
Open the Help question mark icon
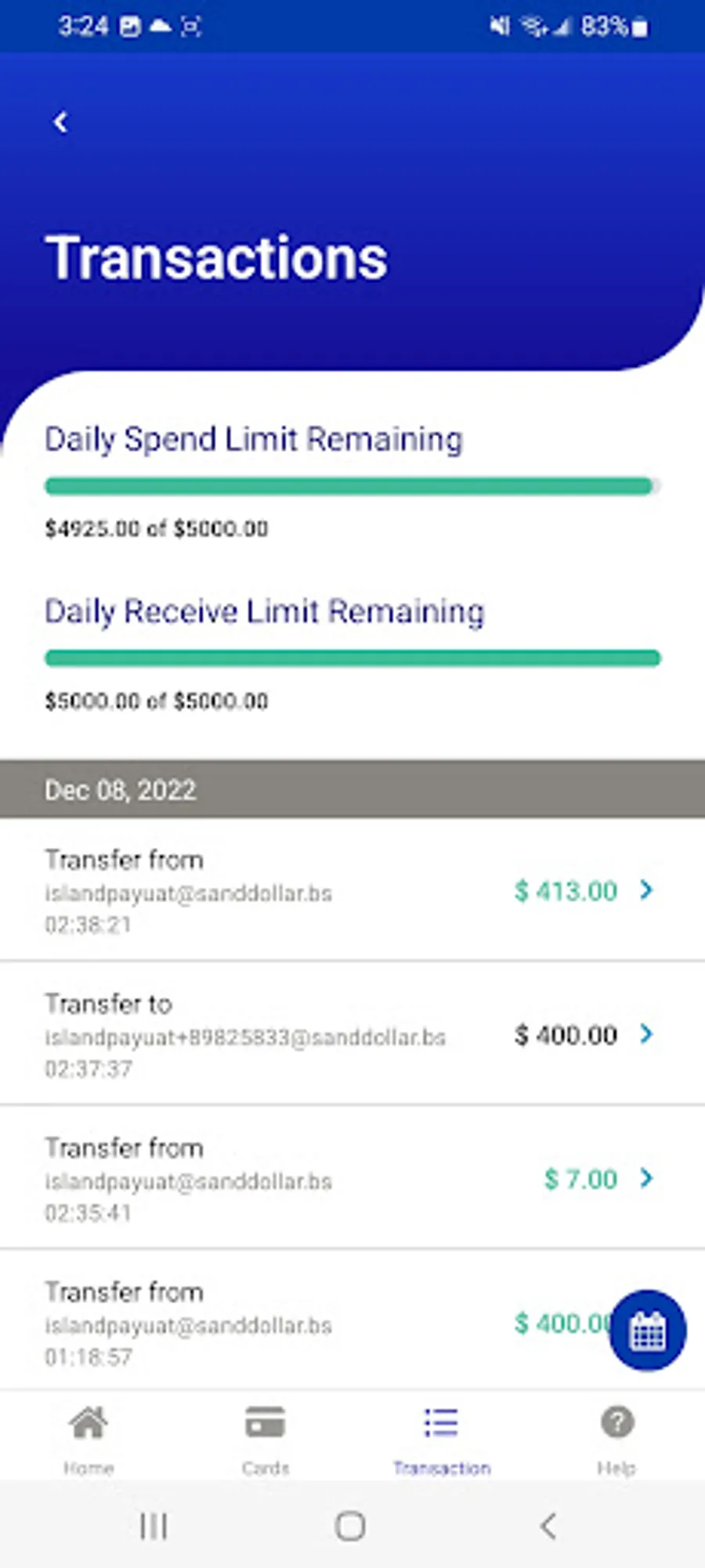[617, 1422]
